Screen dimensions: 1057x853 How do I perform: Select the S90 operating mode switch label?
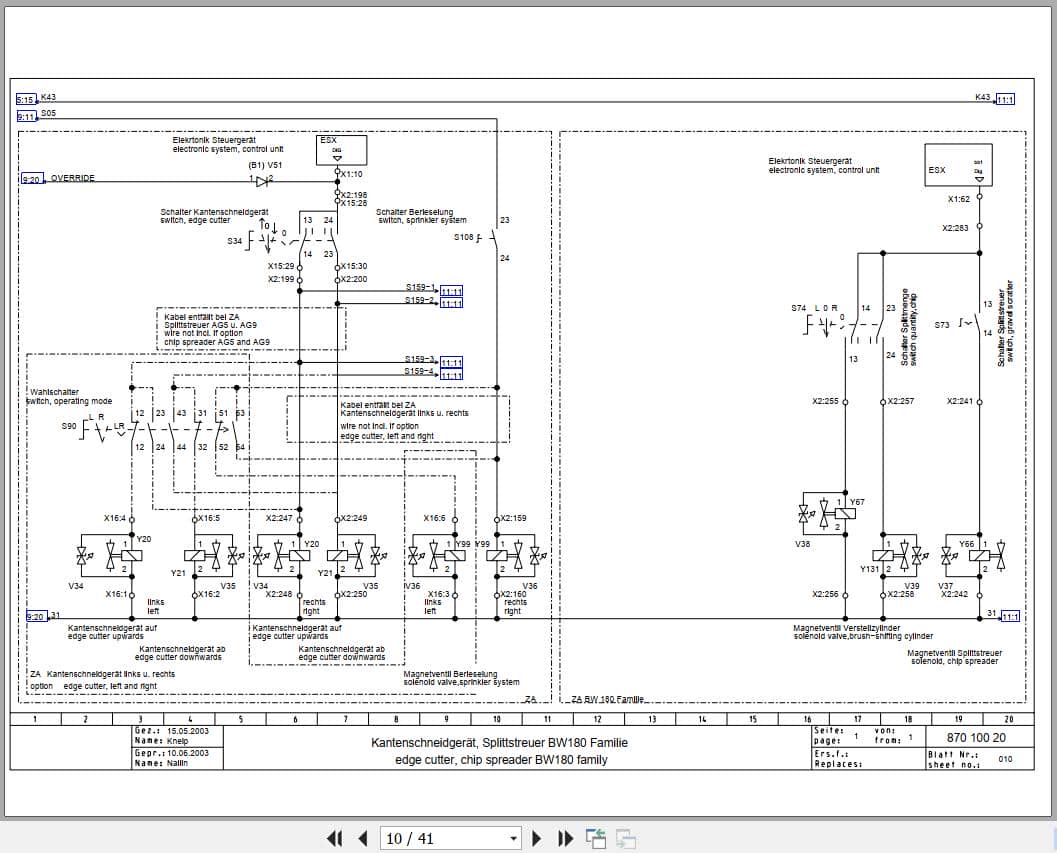[x=69, y=426]
